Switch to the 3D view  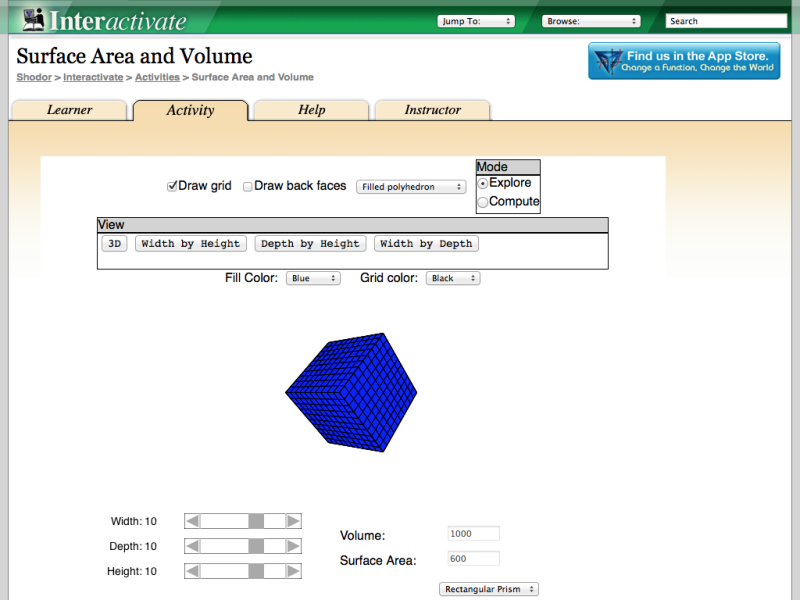(114, 243)
